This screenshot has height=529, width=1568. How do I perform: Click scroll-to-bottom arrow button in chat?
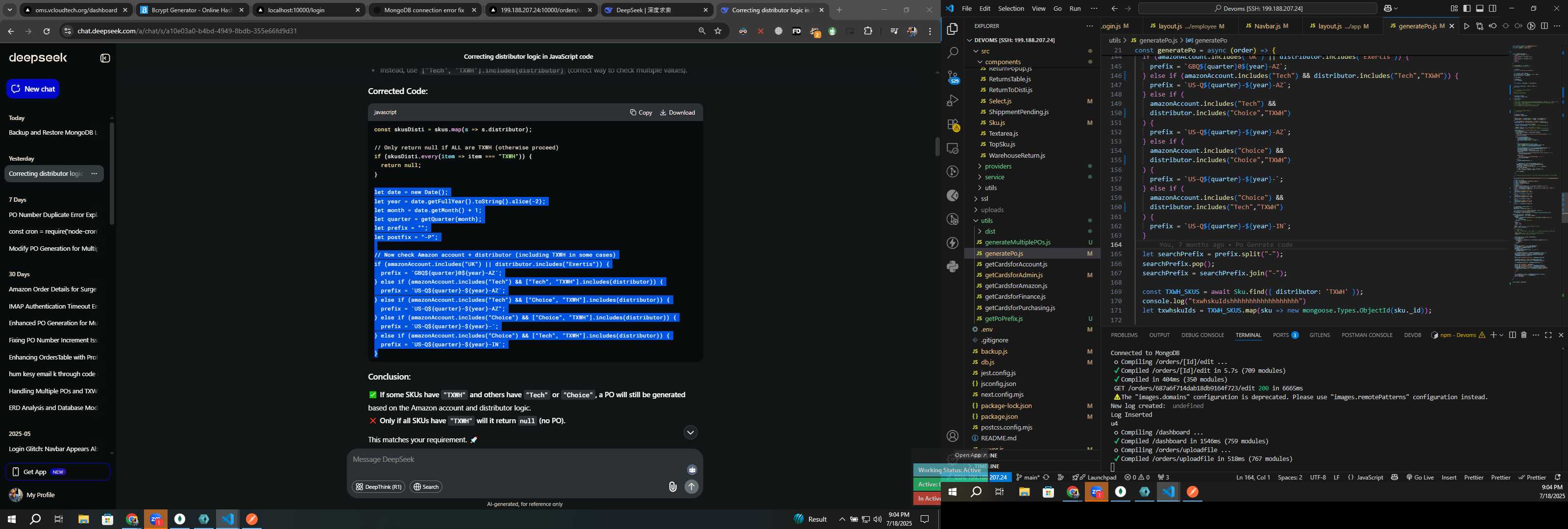(x=690, y=432)
